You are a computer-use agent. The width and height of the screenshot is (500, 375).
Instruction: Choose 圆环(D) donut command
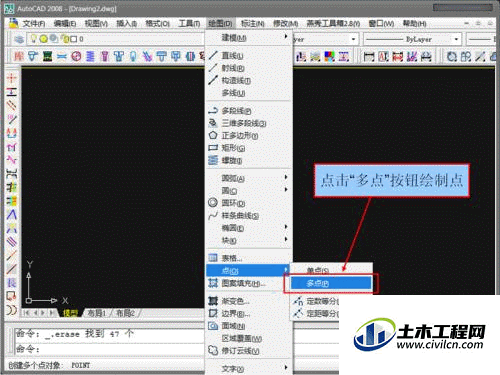[248, 203]
